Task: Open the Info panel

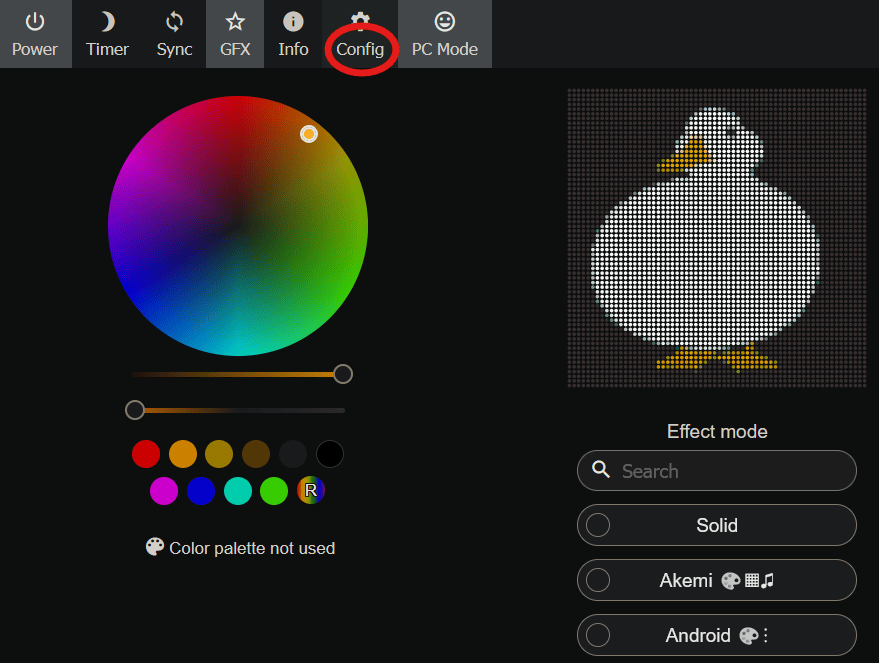Action: [293, 34]
